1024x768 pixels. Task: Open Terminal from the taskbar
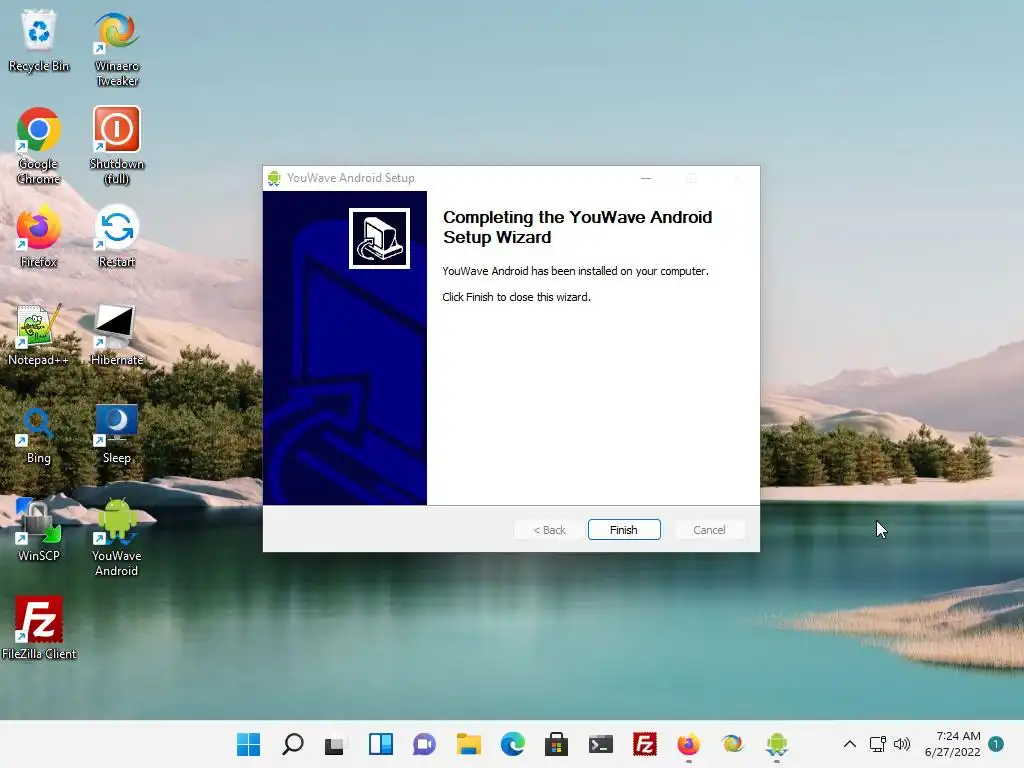pos(601,744)
